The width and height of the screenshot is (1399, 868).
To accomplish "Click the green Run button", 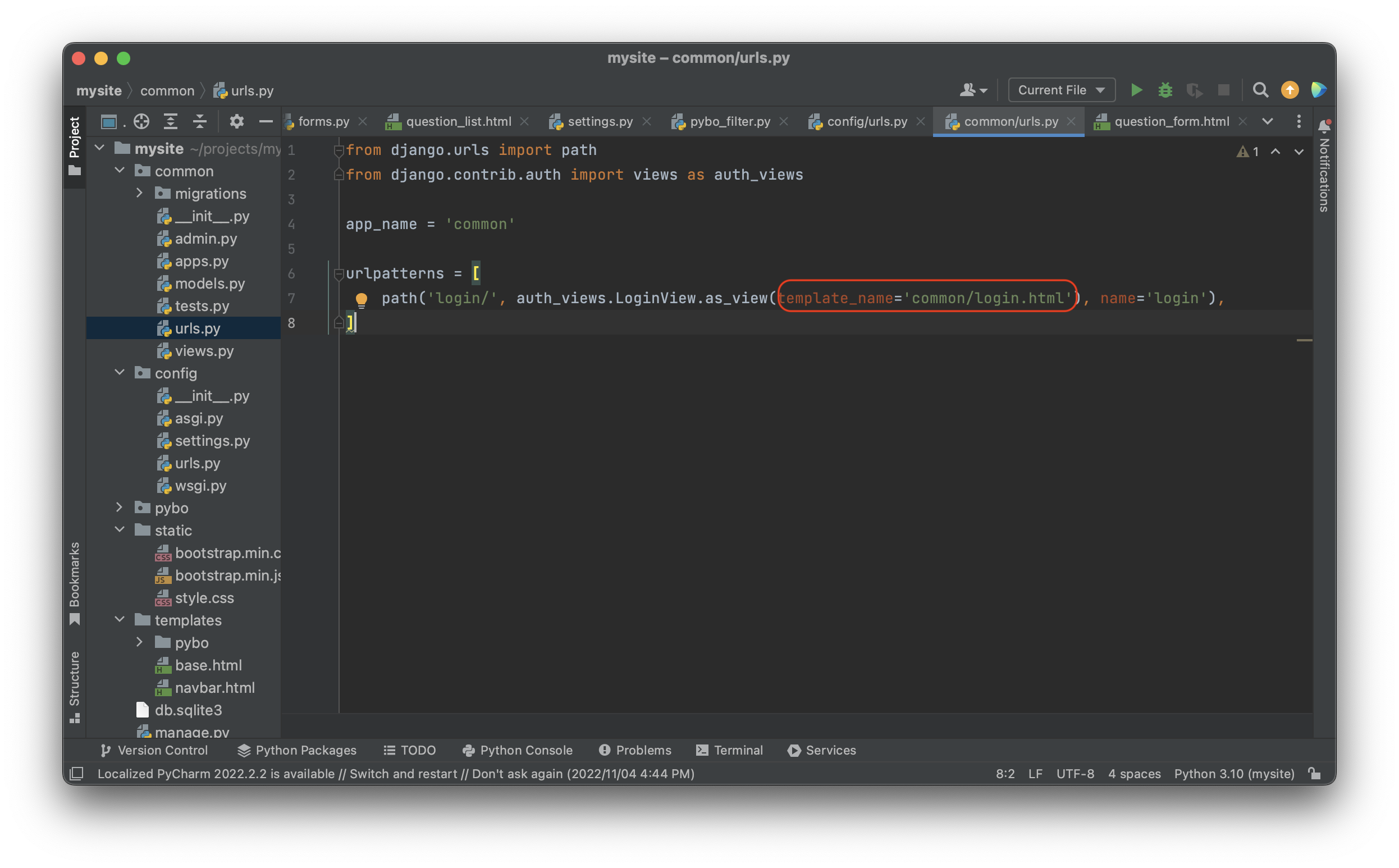I will [x=1136, y=90].
